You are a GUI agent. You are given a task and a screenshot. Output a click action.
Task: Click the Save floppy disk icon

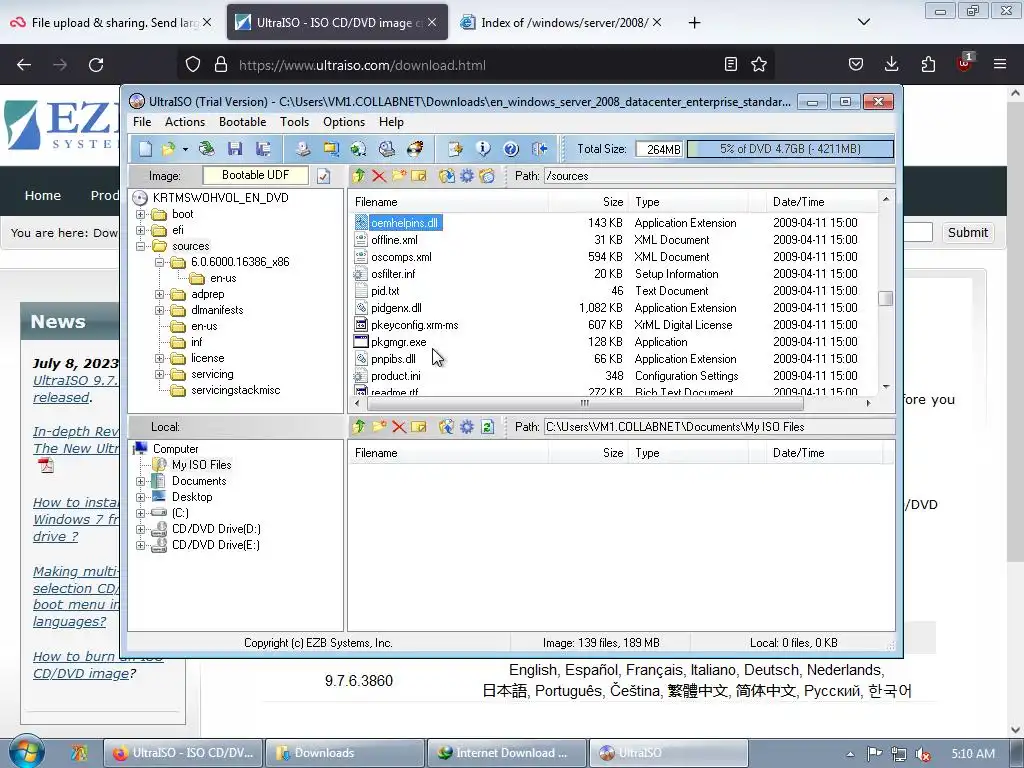click(235, 149)
